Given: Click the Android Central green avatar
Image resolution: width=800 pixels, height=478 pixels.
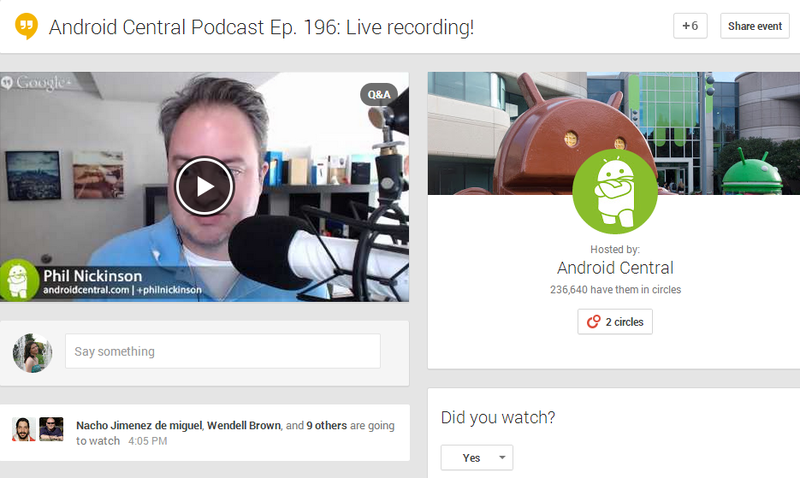Looking at the screenshot, I should (x=615, y=191).
